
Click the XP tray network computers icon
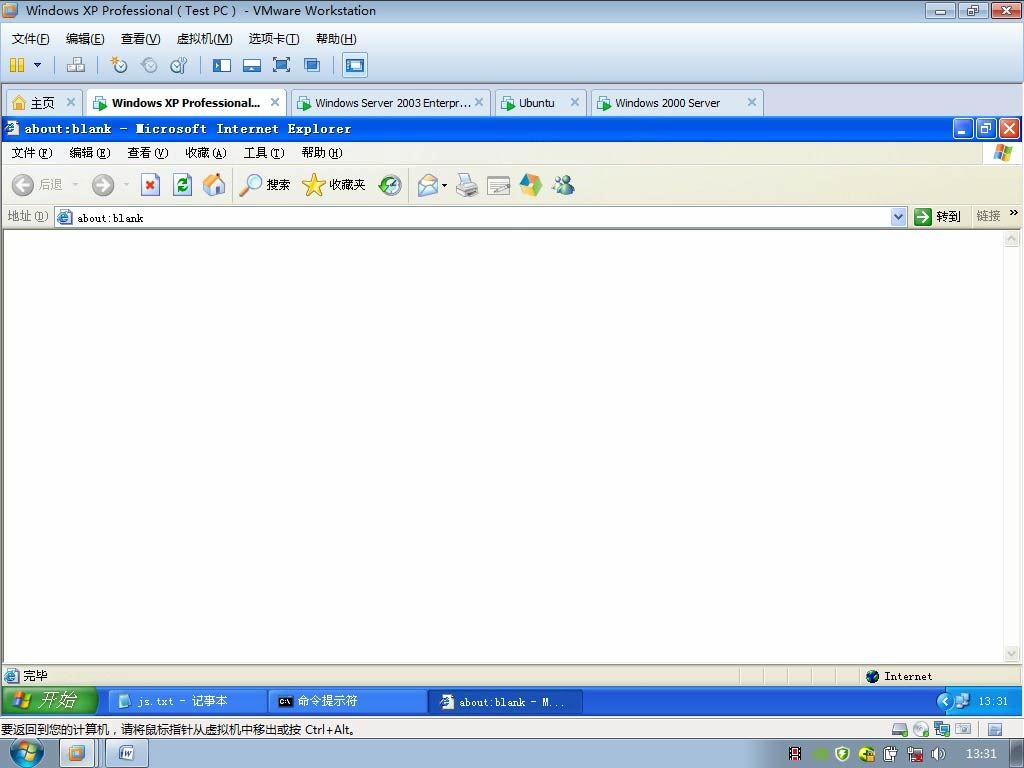[963, 701]
